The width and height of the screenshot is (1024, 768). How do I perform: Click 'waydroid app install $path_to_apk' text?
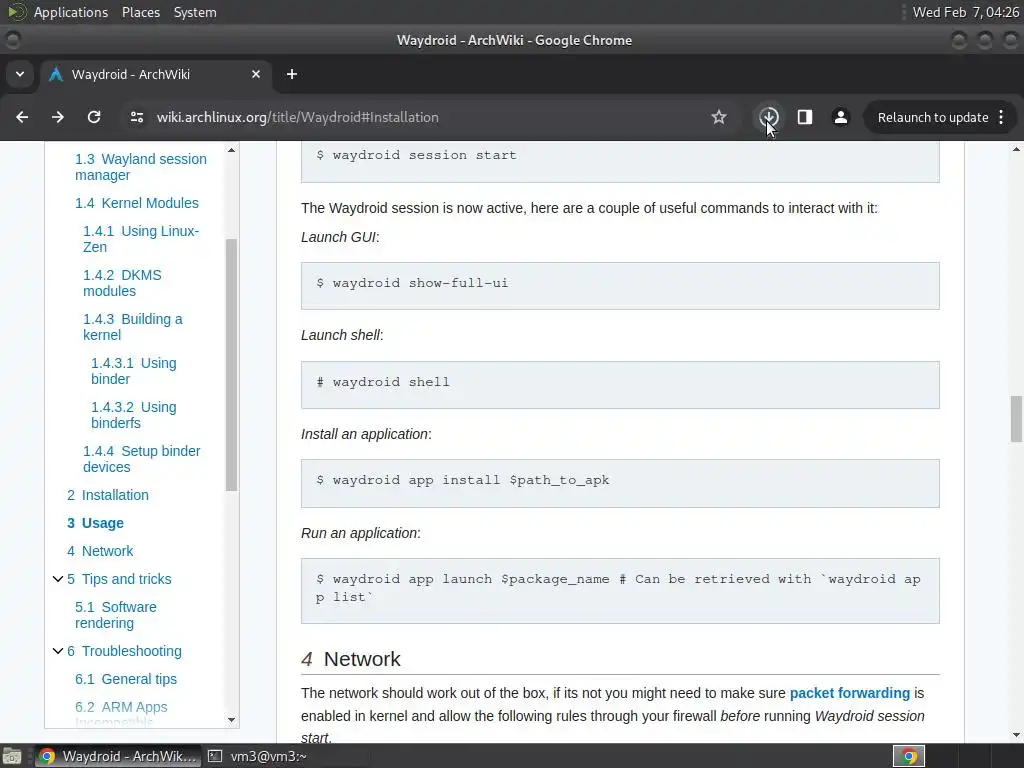tap(470, 480)
